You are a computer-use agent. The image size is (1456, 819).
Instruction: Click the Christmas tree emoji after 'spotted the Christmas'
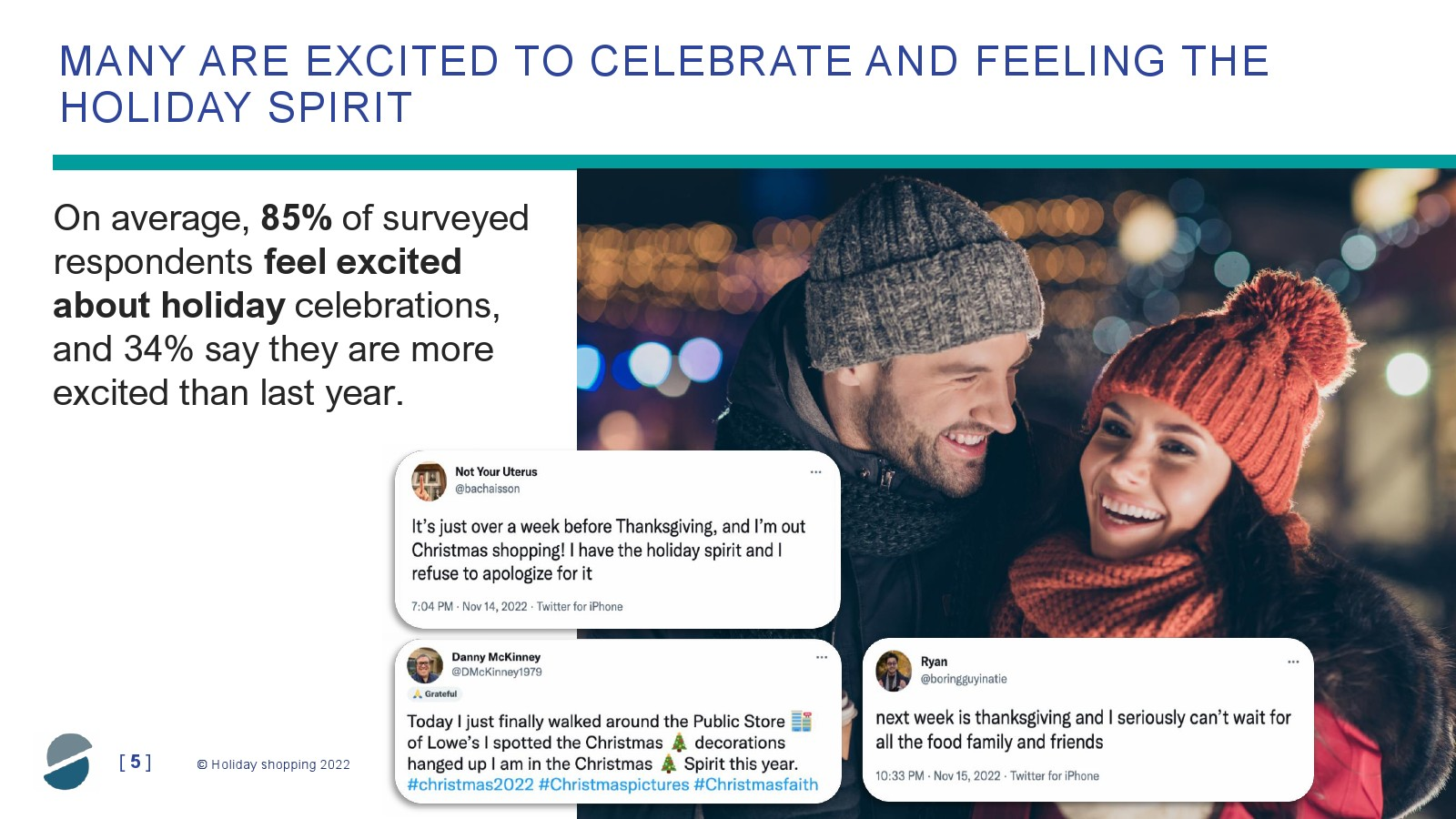pos(679,743)
